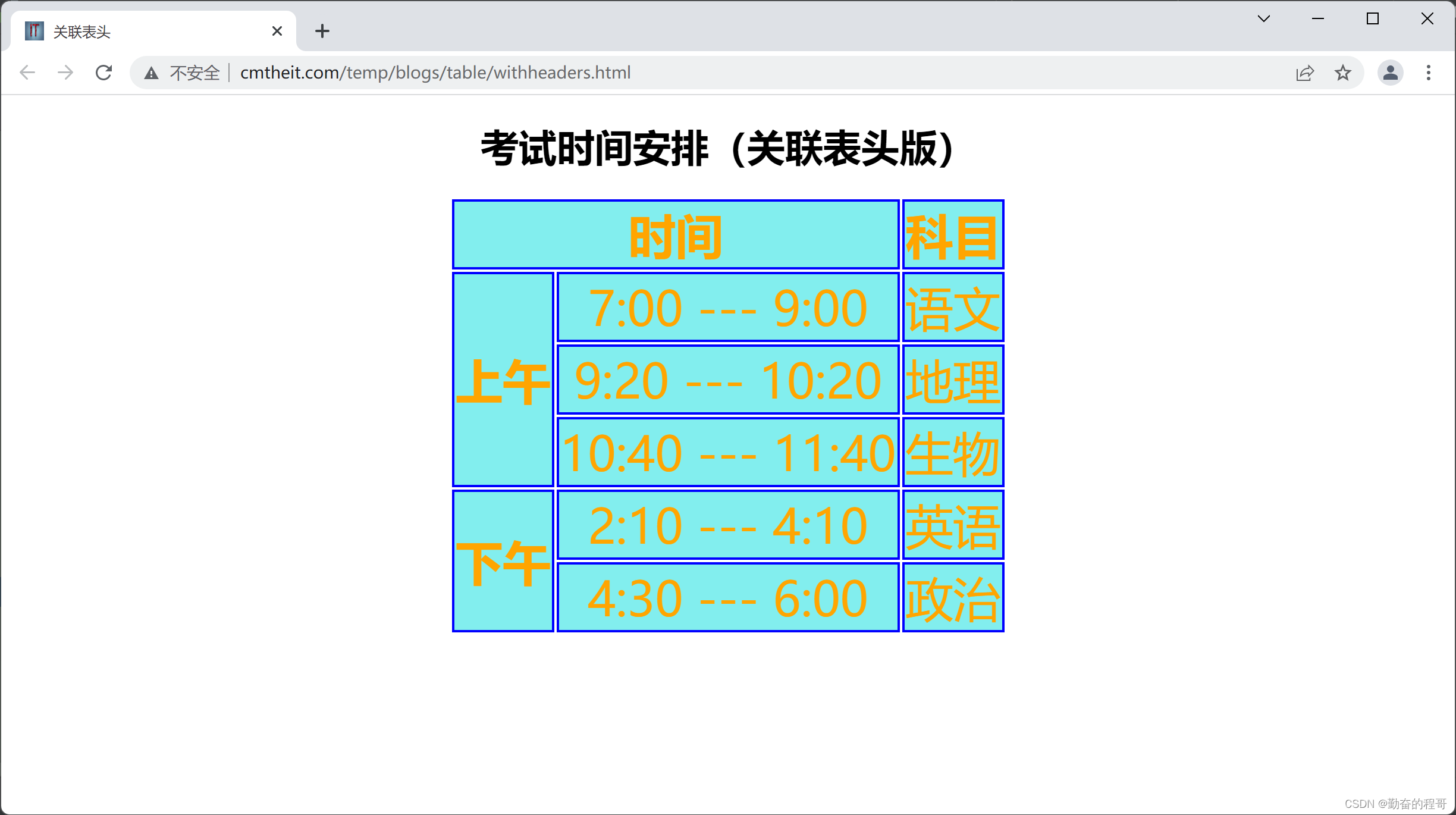The width and height of the screenshot is (1456, 815).
Task: Select the 关联表头 browser tab
Action: 153,31
